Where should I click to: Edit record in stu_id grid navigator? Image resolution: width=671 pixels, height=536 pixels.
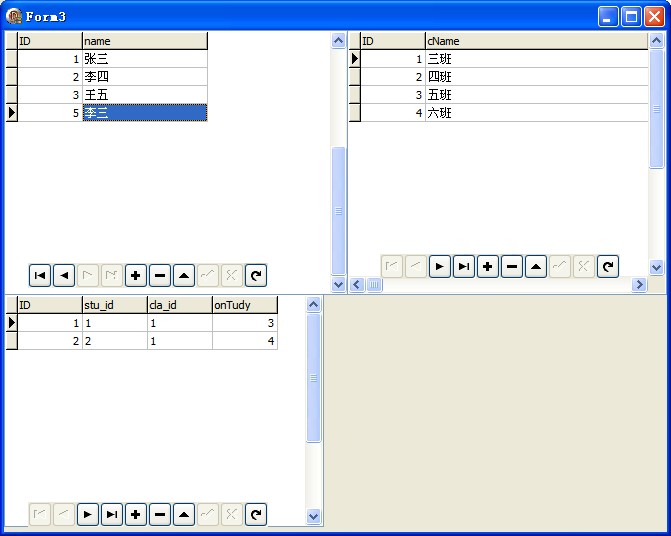[x=184, y=514]
